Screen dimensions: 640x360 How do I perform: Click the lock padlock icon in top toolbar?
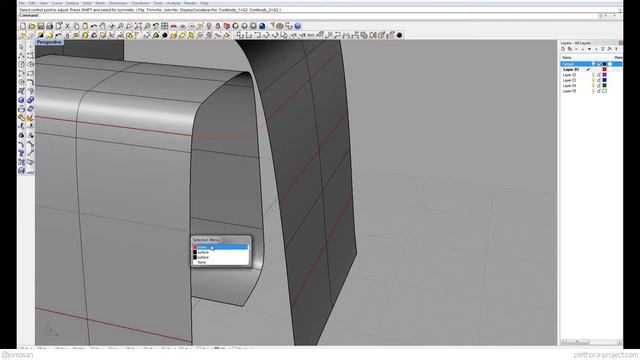coord(218,26)
